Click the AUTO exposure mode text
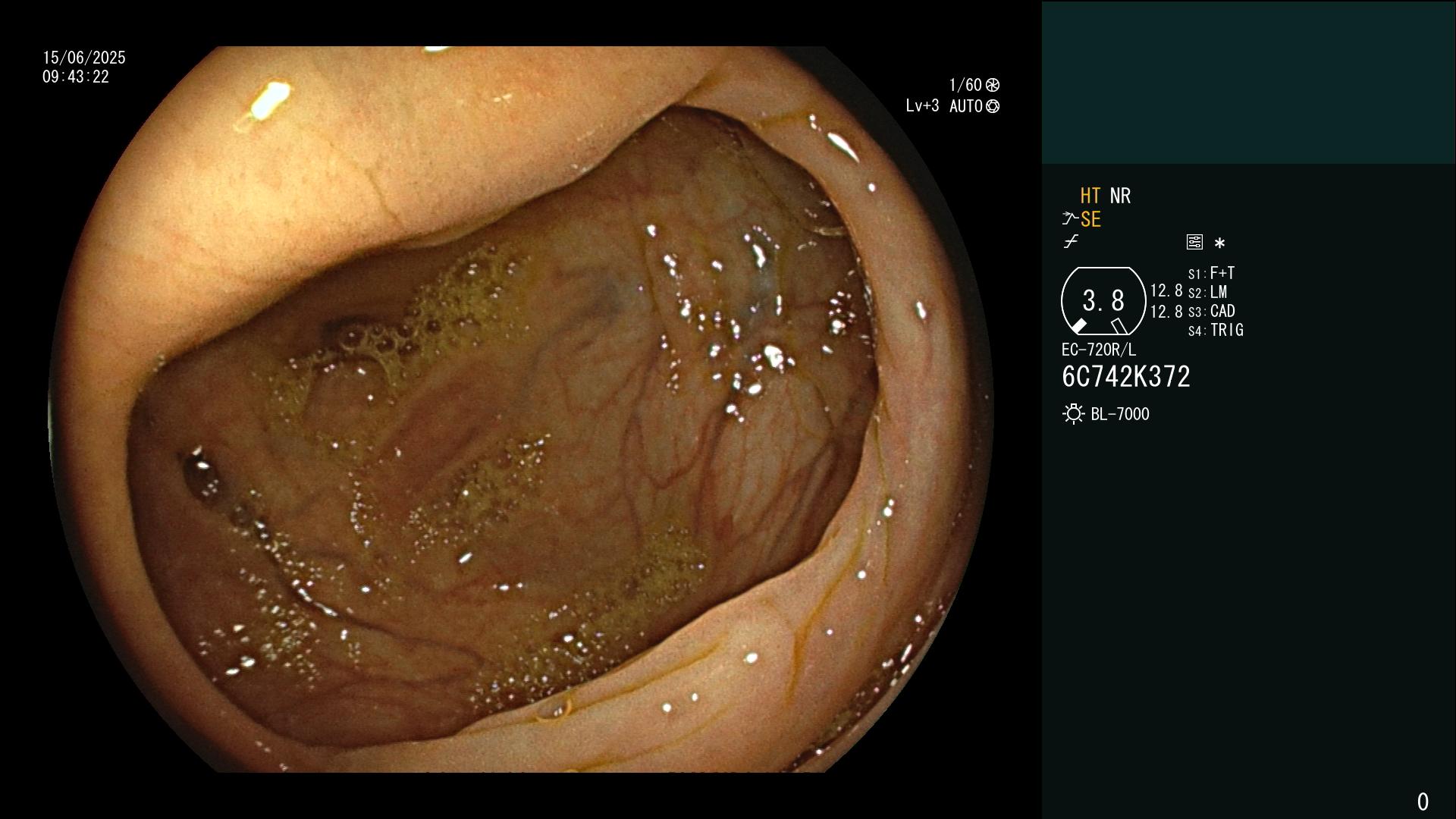 tap(966, 106)
